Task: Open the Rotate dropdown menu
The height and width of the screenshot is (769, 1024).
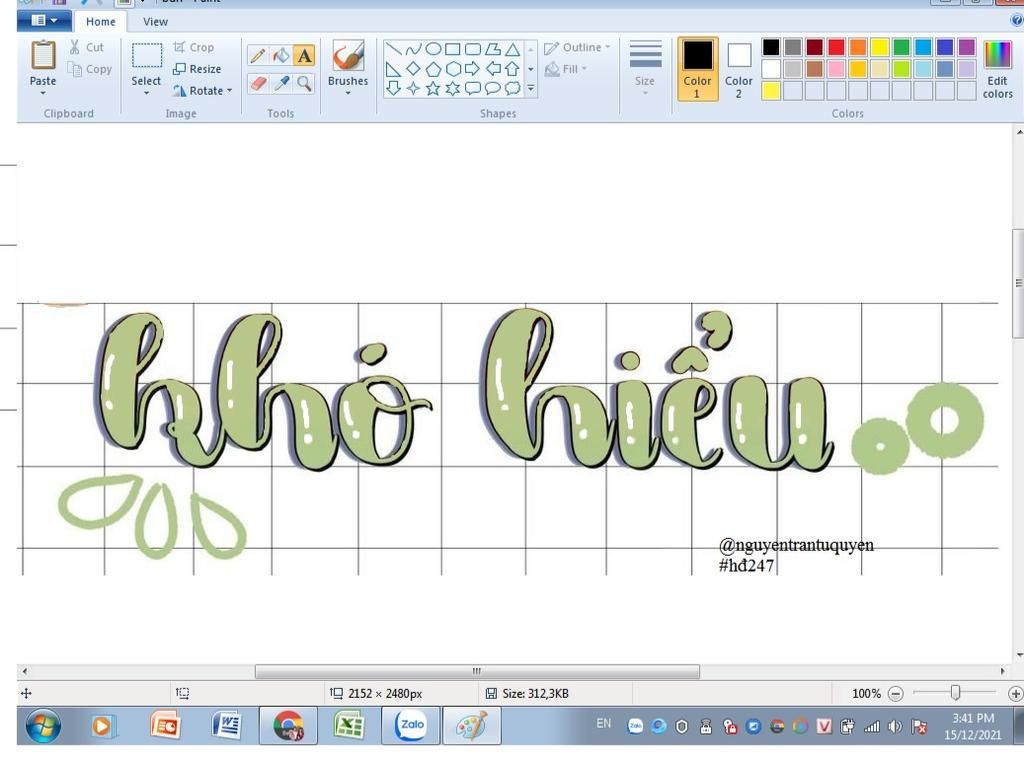Action: (202, 91)
